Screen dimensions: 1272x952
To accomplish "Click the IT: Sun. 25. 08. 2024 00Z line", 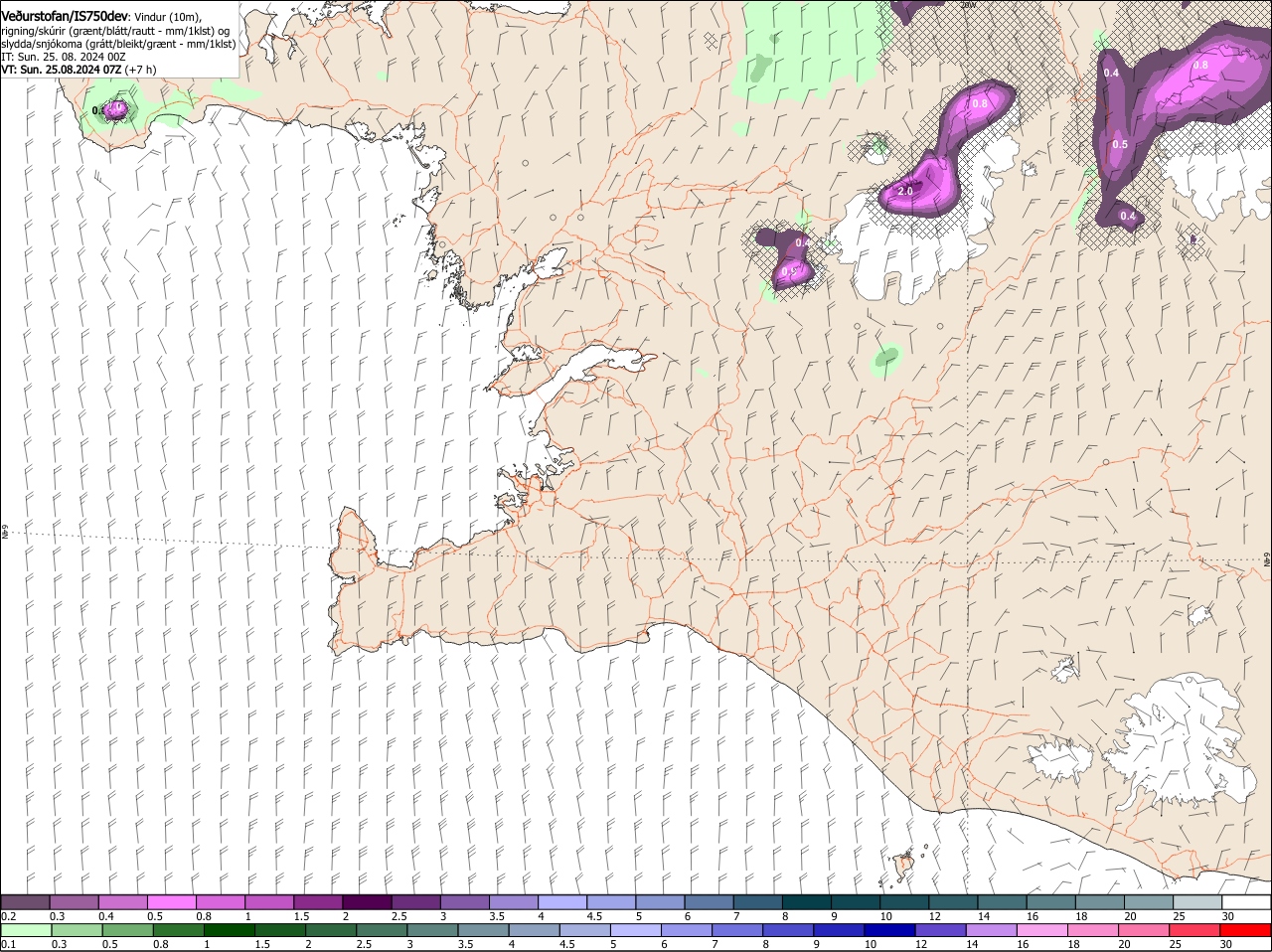I will [64, 57].
